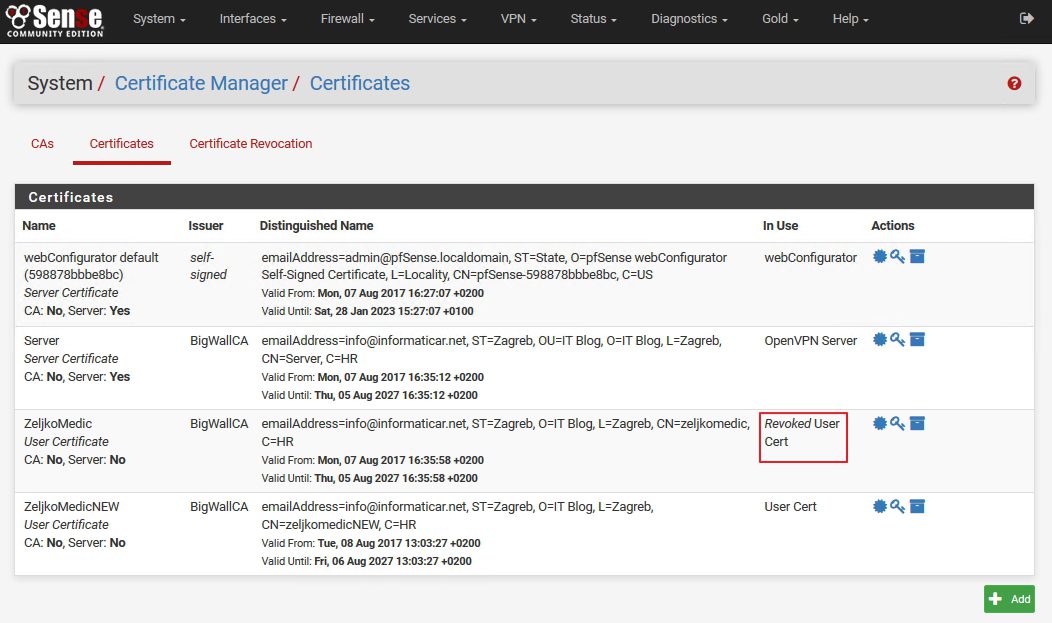Export certificate for revoked ZeljkoMedic row
Screen dimensions: 1052x623
coord(880,423)
